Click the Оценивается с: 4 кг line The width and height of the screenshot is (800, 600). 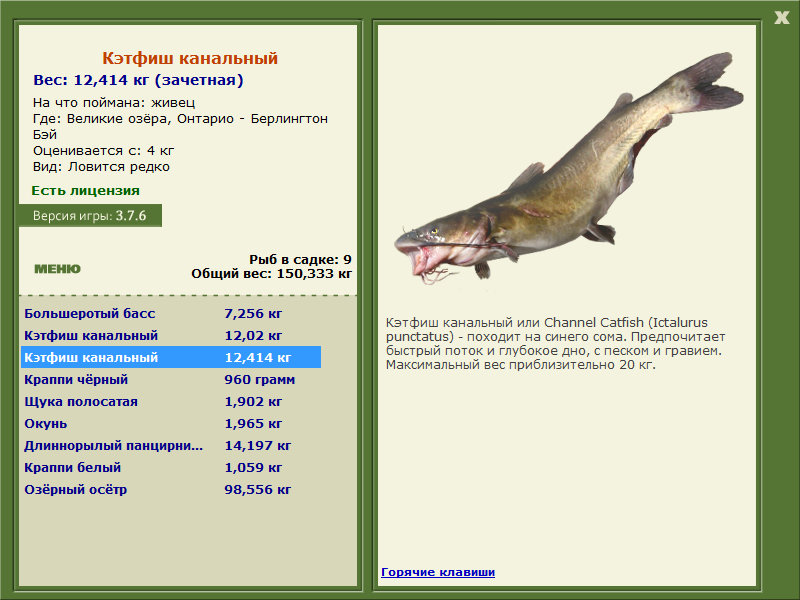coord(104,151)
